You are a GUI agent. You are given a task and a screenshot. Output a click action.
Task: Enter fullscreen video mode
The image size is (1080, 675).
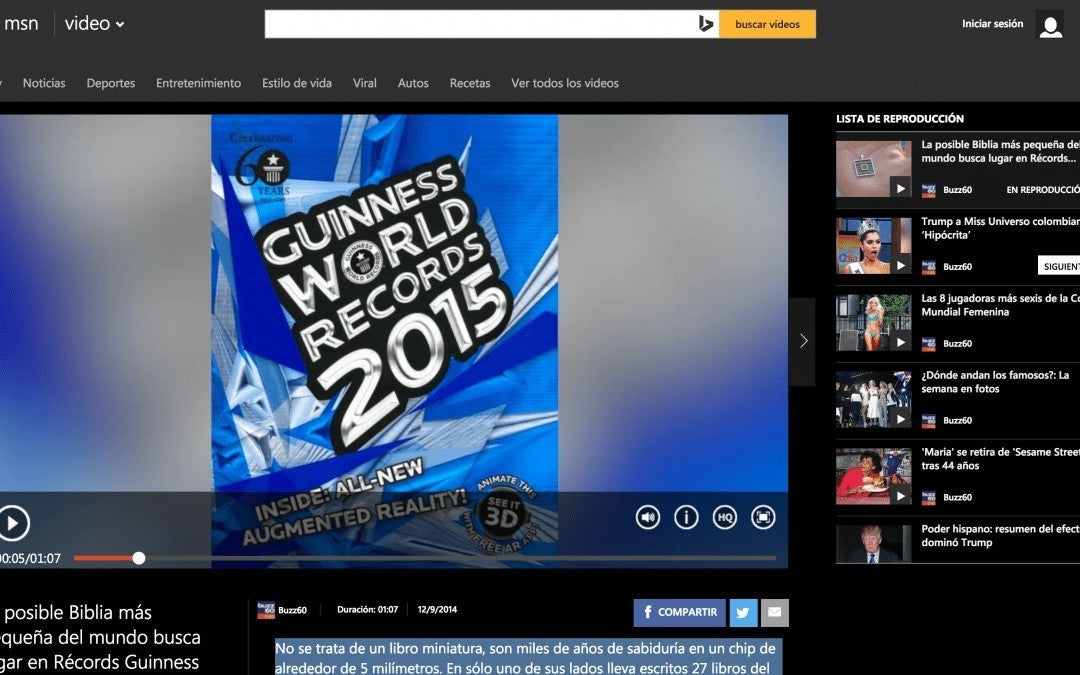pos(763,517)
